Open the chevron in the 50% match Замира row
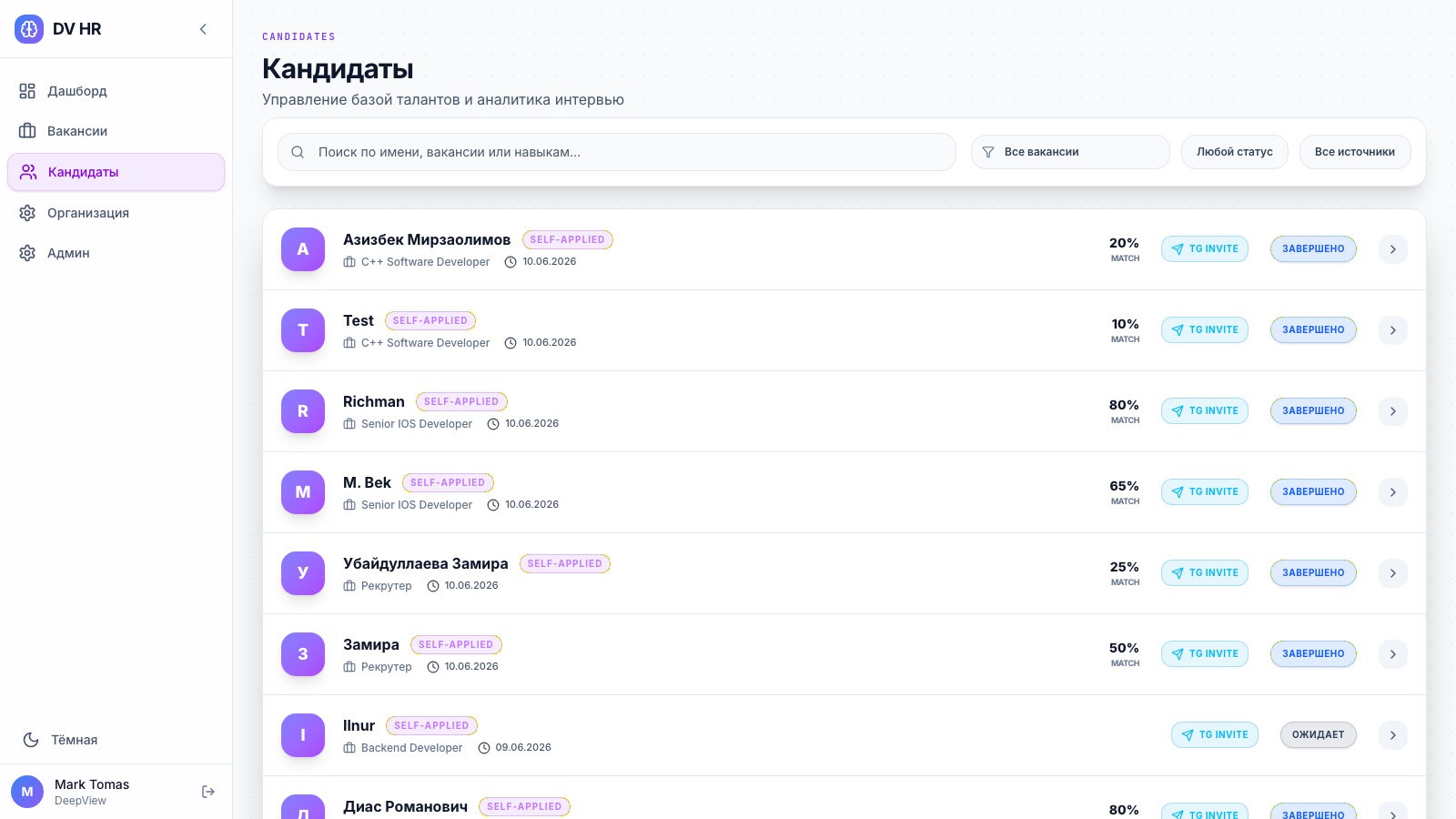The height and width of the screenshot is (819, 1456). 1393,654
